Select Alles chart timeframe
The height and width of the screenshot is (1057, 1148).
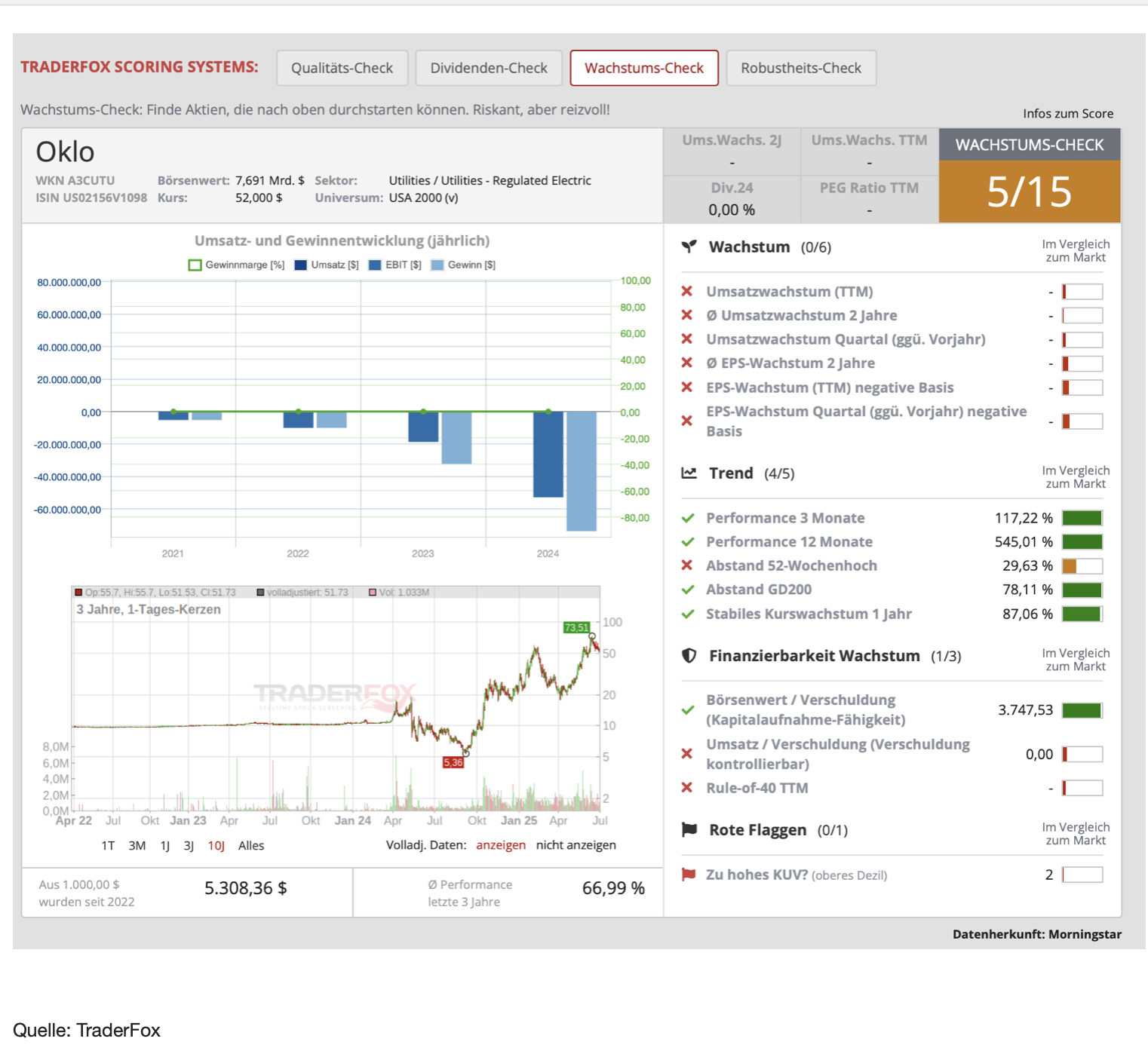tap(251, 846)
